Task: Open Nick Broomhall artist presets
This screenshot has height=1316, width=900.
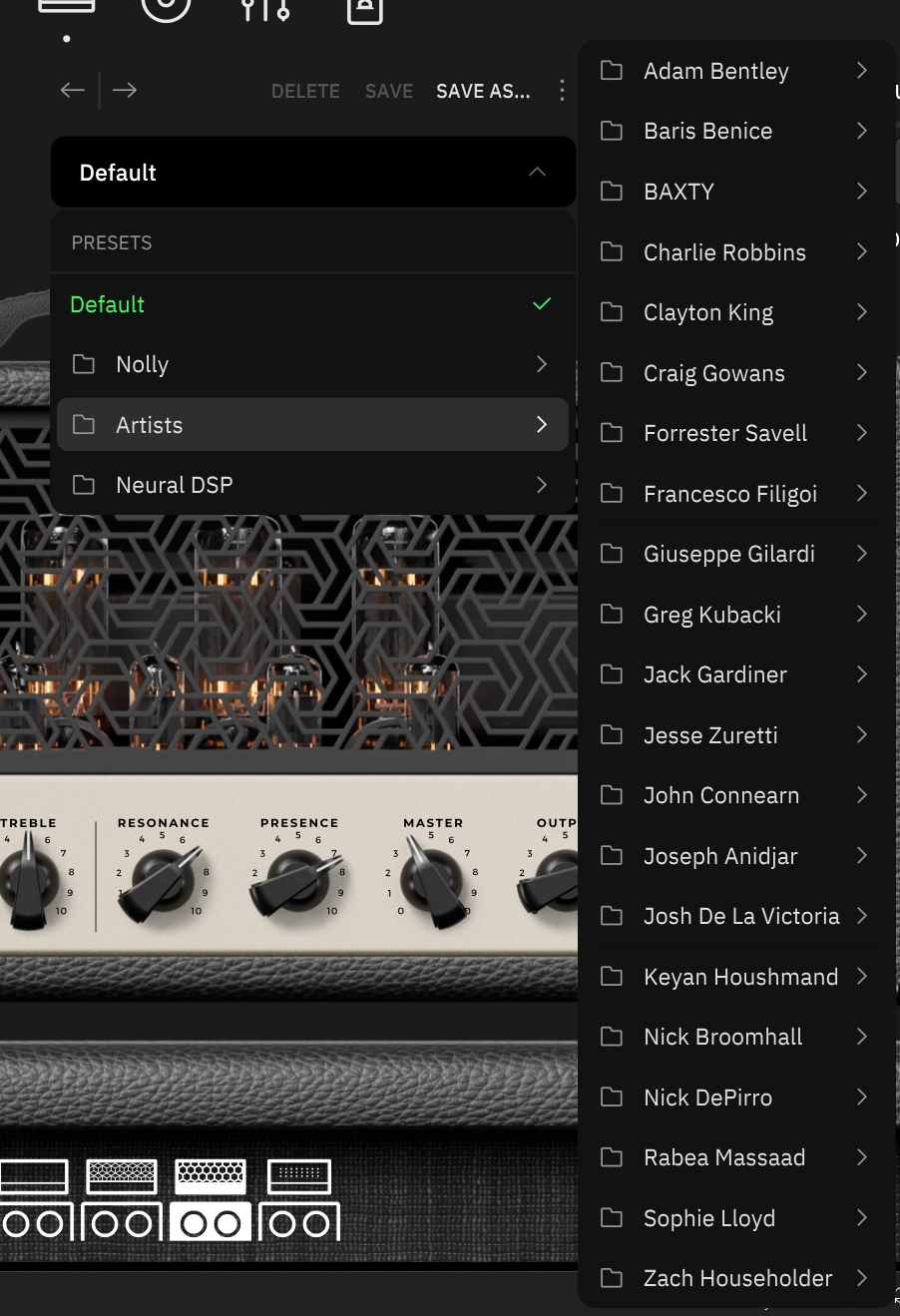Action: pyautogui.click(x=735, y=1037)
